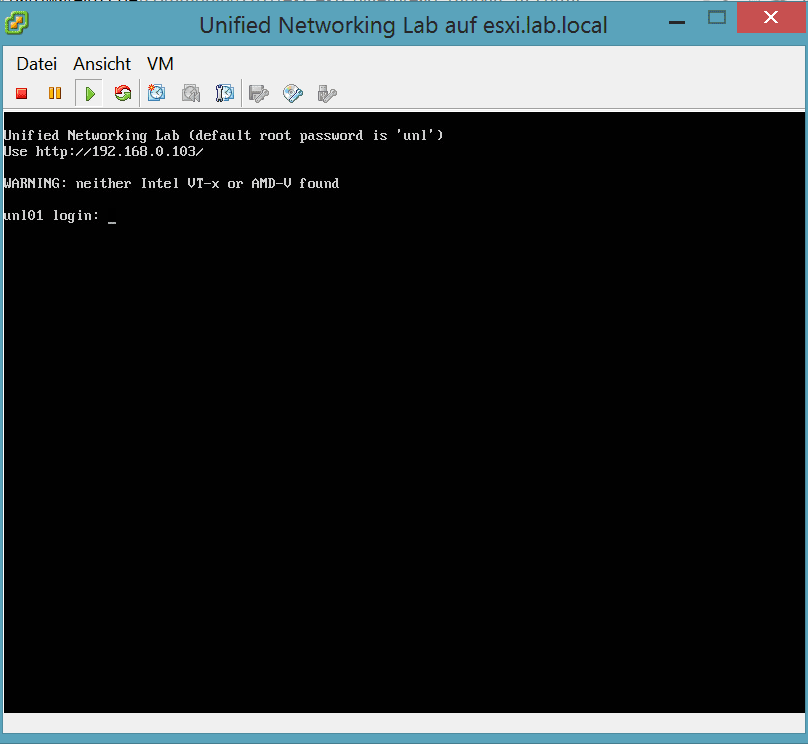
Task: Connect CD/DVD device toolbar icon
Action: (x=293, y=93)
